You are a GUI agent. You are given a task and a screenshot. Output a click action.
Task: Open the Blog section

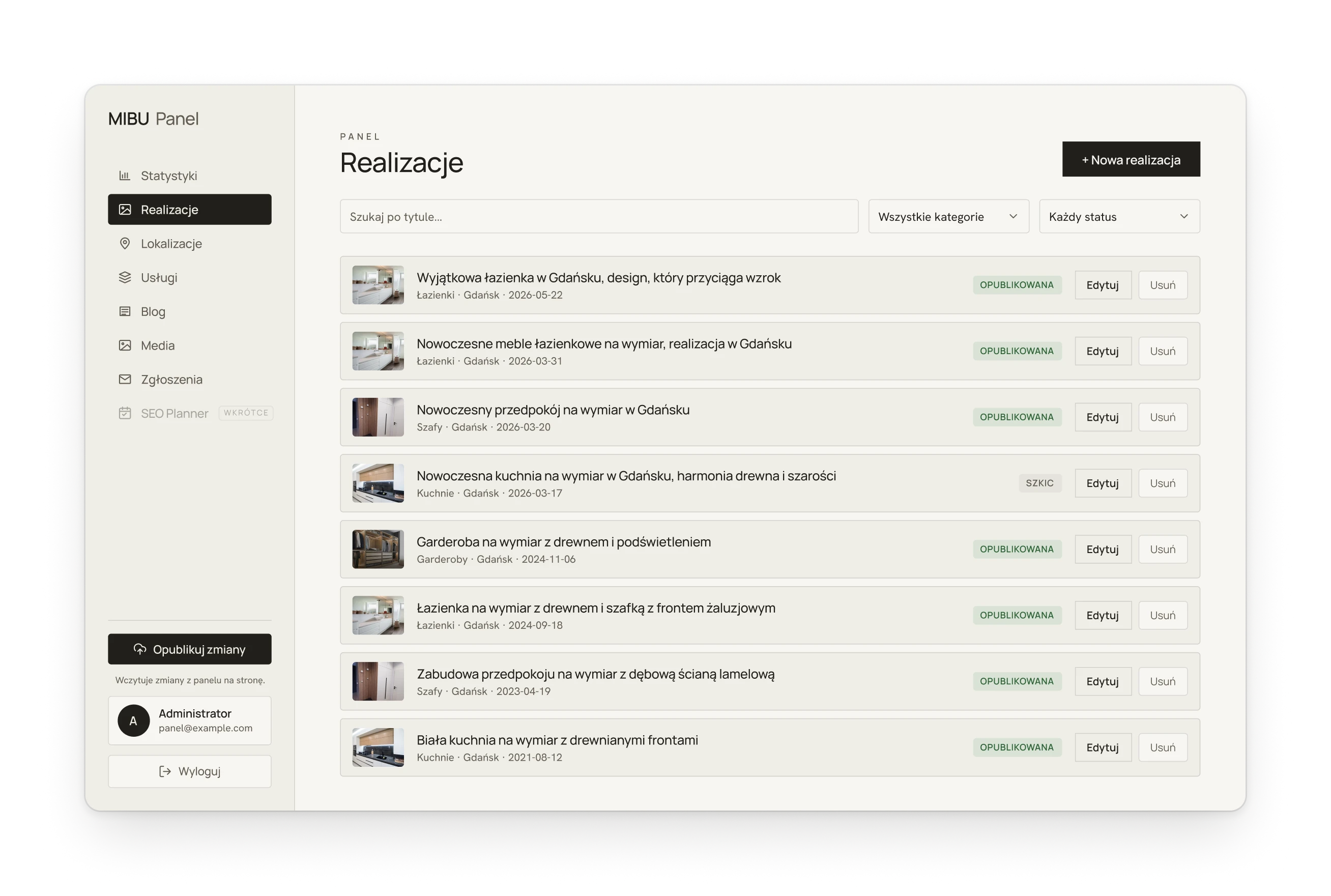190,311
